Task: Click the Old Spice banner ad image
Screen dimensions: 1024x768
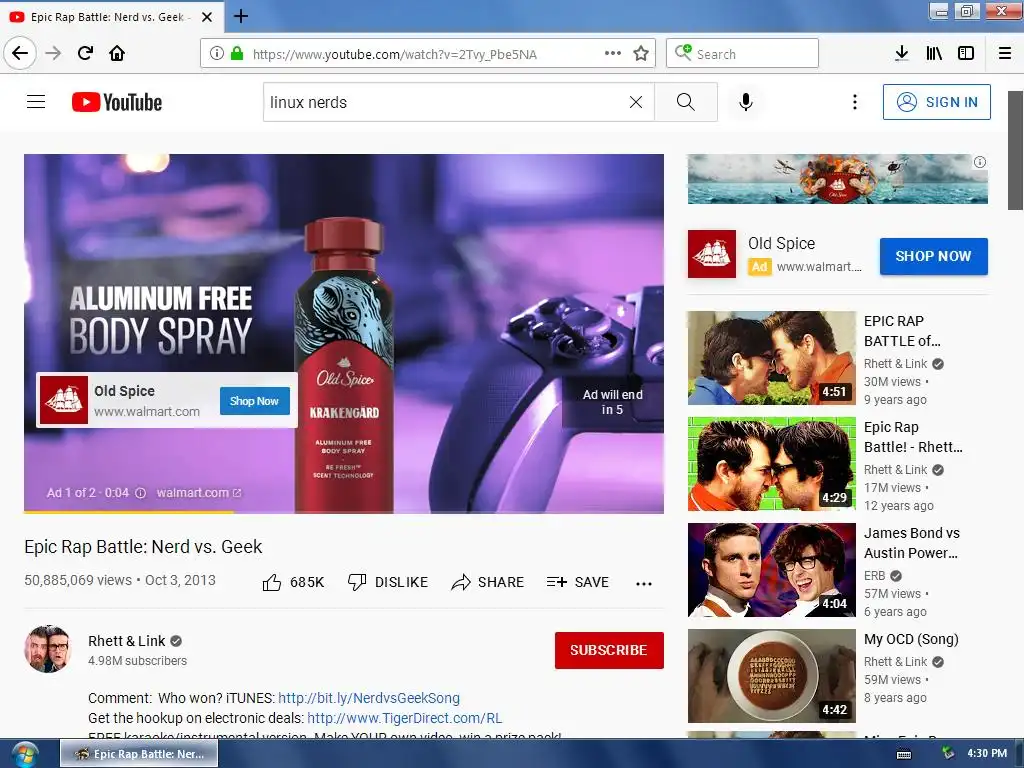Action: coord(837,179)
